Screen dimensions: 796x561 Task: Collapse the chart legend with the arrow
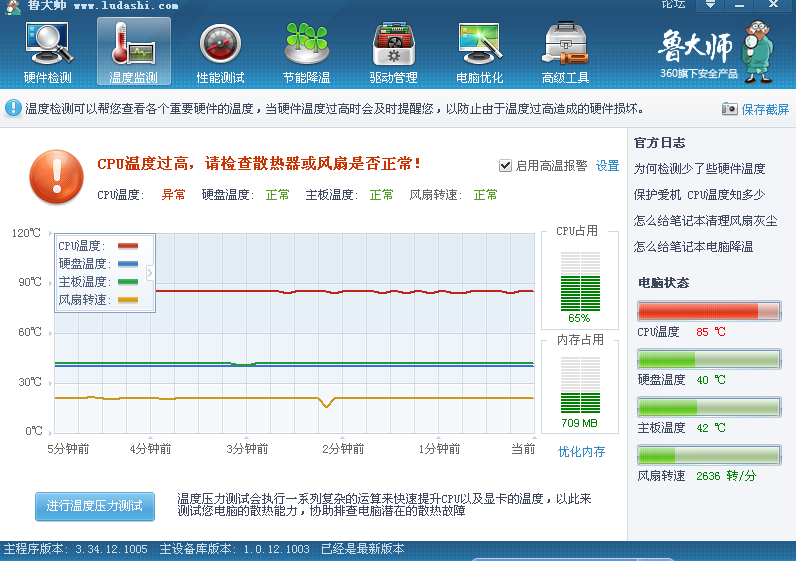(150, 272)
